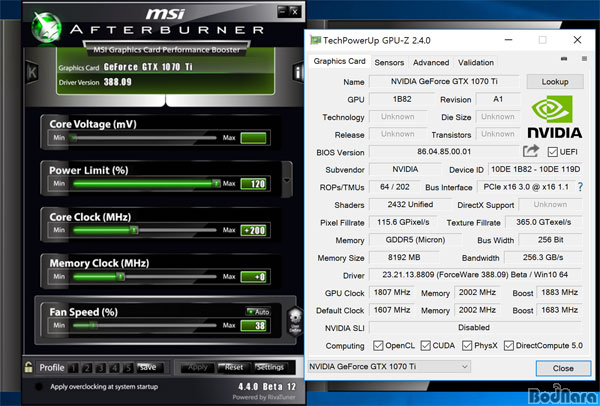Toggle apply overclocking at system startup
The image size is (600, 406).
coord(39,386)
